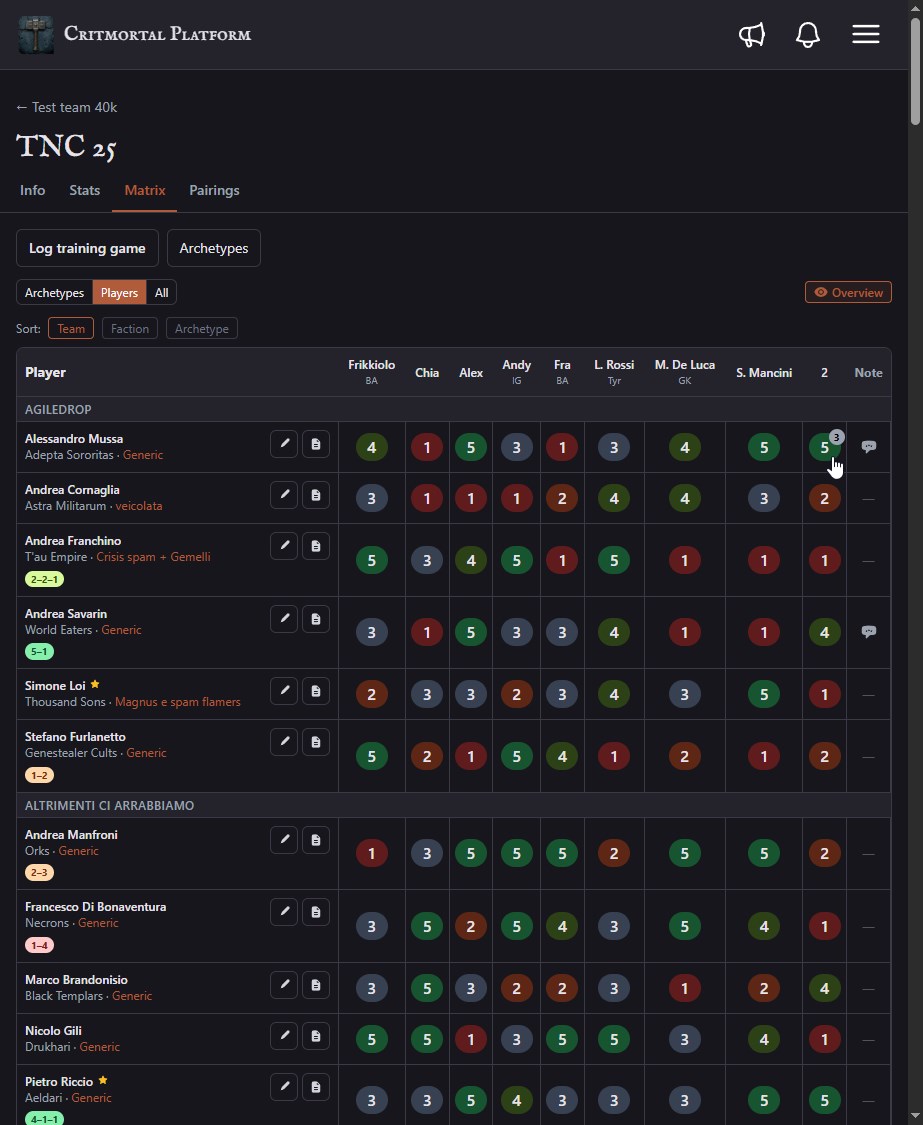Click the pencil icon for Simone Loi

284,691
